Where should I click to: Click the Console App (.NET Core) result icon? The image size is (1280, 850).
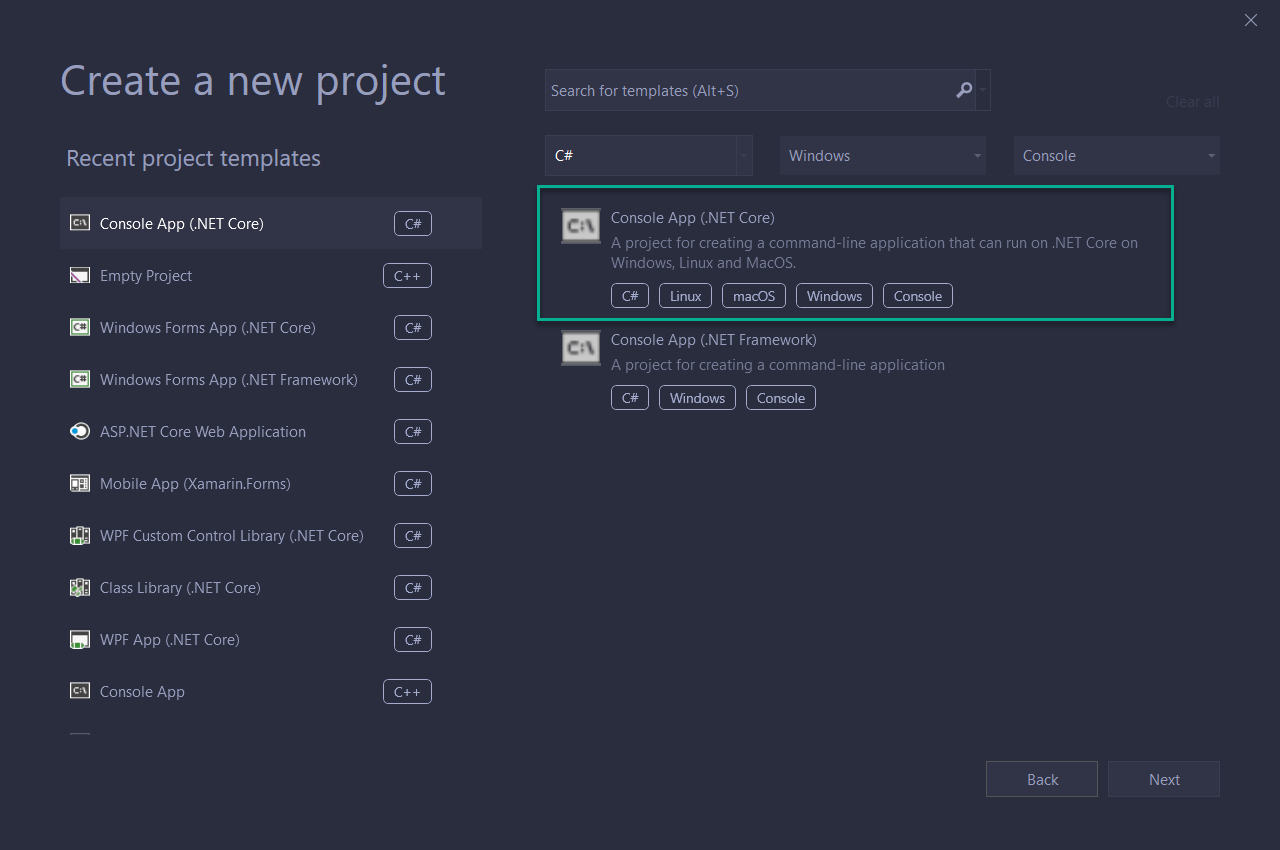581,226
